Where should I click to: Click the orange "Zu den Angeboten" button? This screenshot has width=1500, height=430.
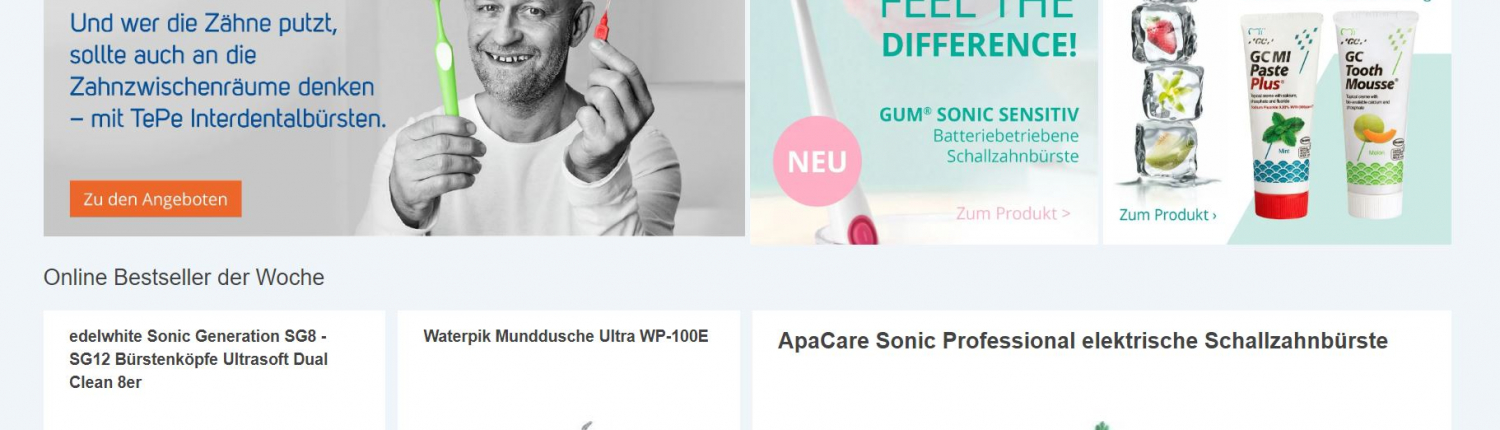(x=155, y=199)
